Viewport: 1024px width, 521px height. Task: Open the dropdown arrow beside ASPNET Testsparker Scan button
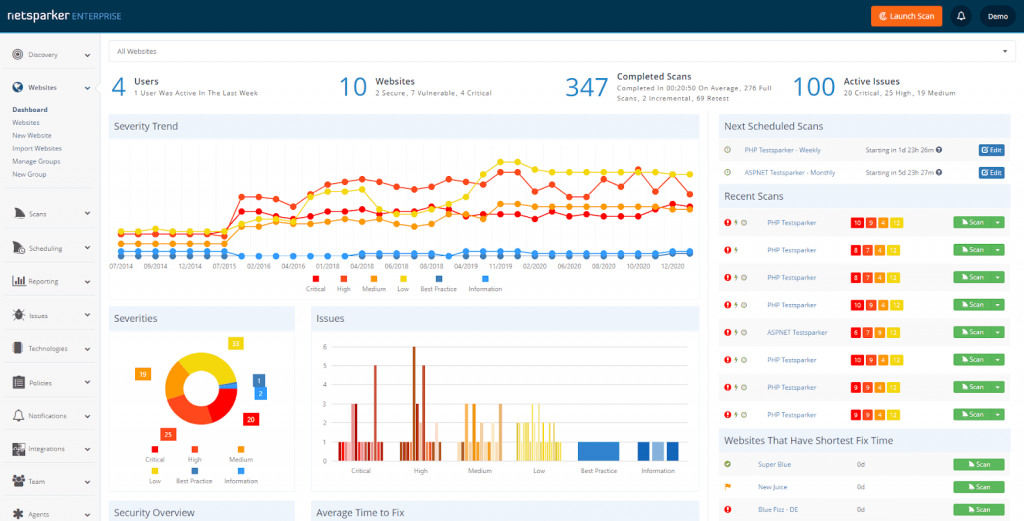tap(997, 332)
